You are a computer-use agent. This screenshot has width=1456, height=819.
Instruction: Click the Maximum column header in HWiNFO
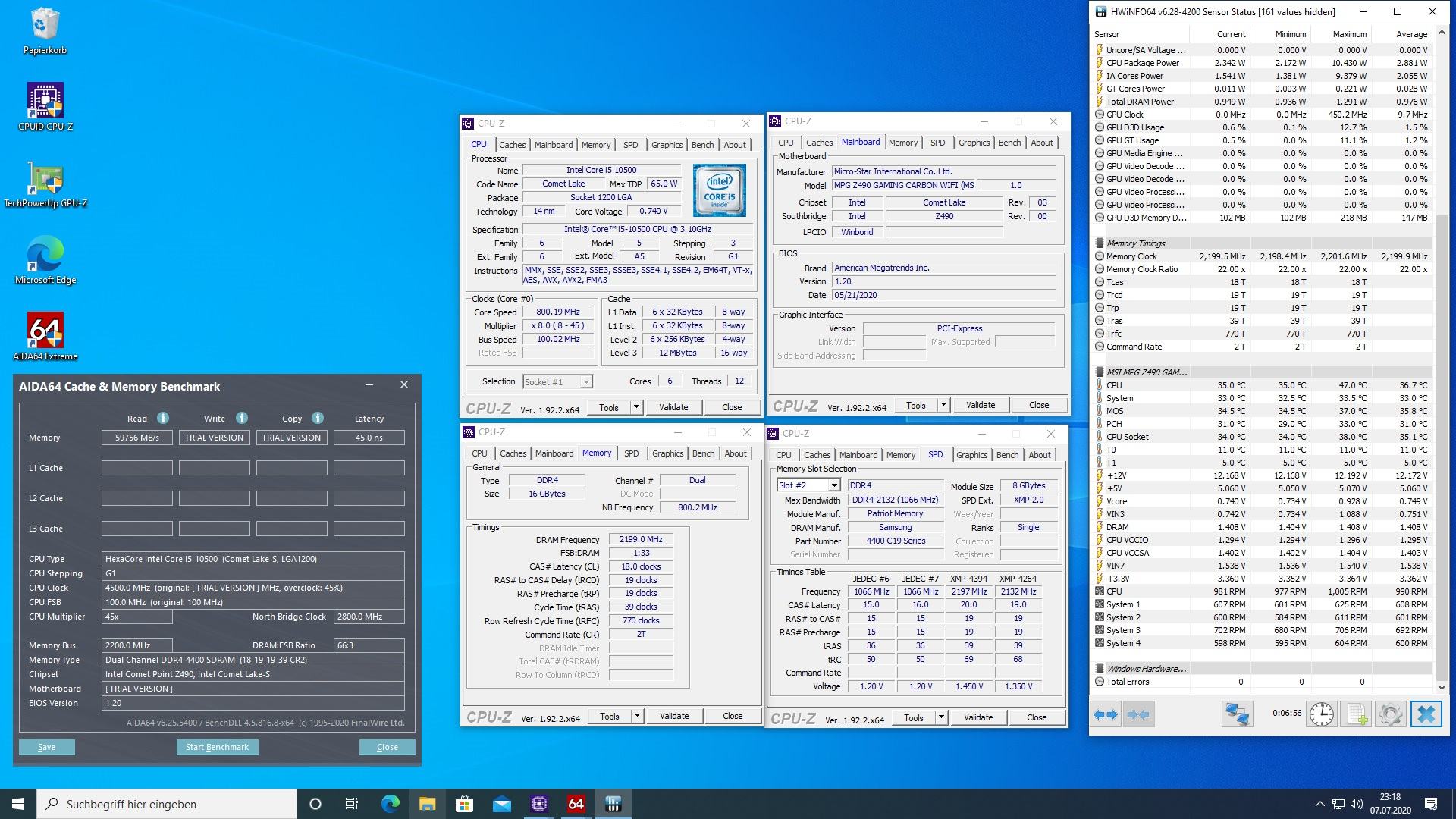1340,34
